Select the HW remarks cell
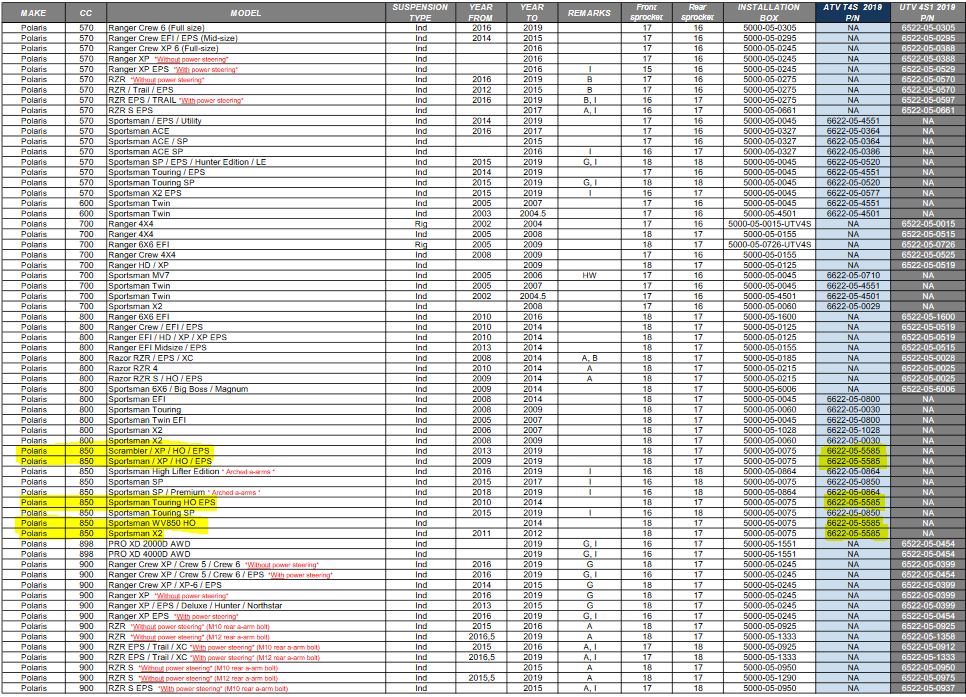This screenshot has height=697, width=966. [x=589, y=275]
